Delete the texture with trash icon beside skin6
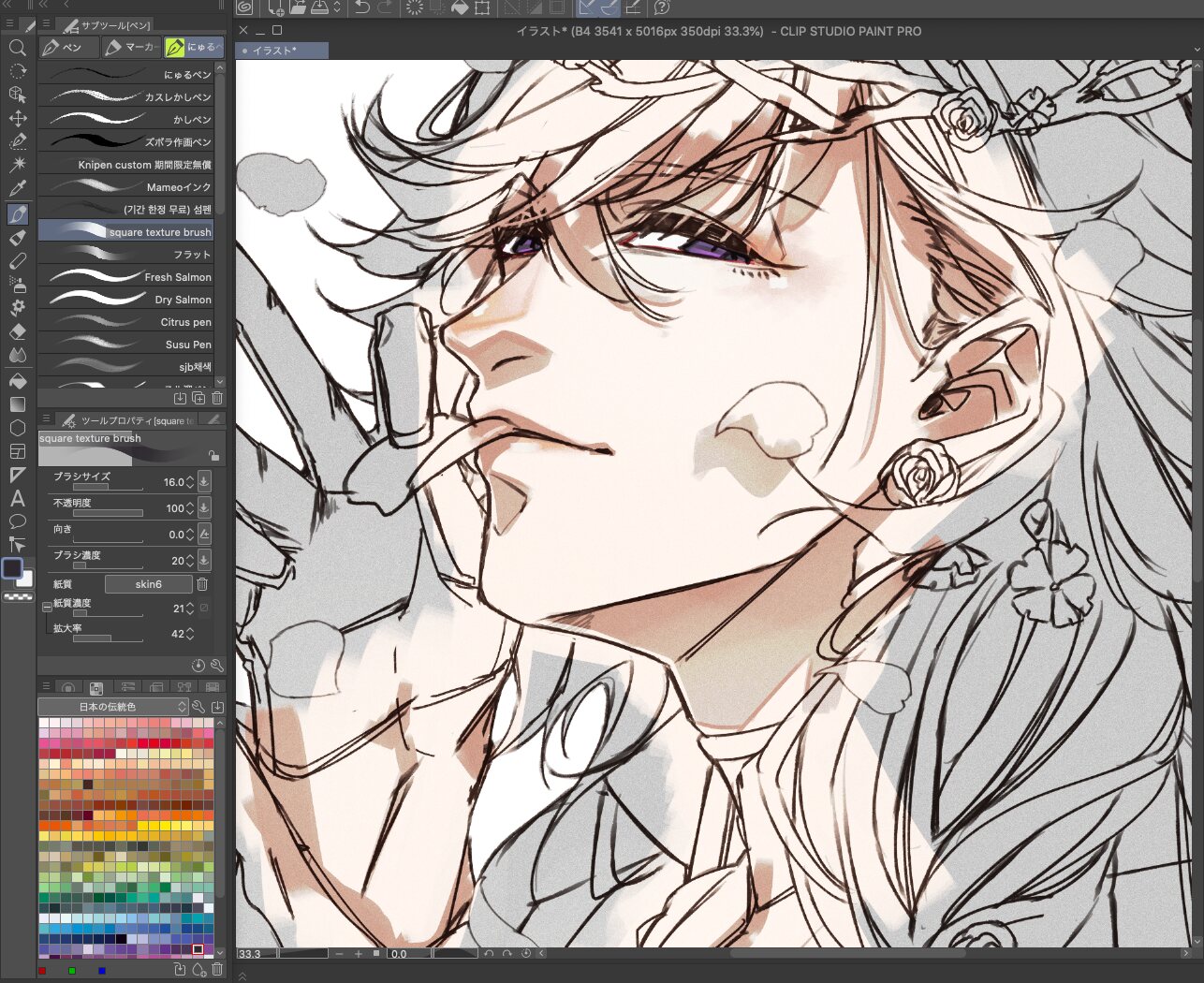The height and width of the screenshot is (983, 1204). point(202,584)
